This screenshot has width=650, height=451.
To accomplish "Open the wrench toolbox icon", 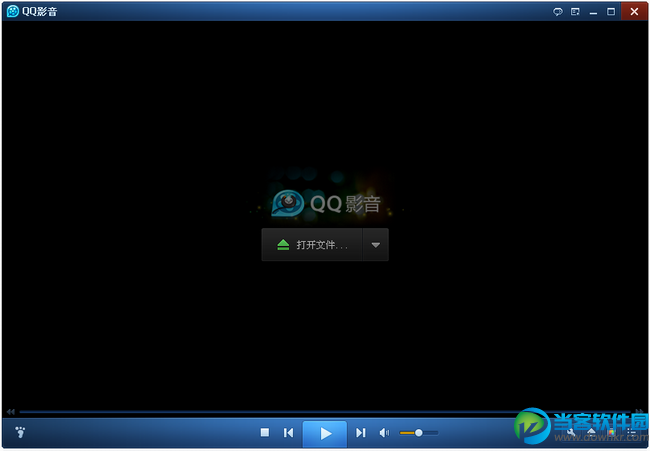I will pyautogui.click(x=571, y=433).
